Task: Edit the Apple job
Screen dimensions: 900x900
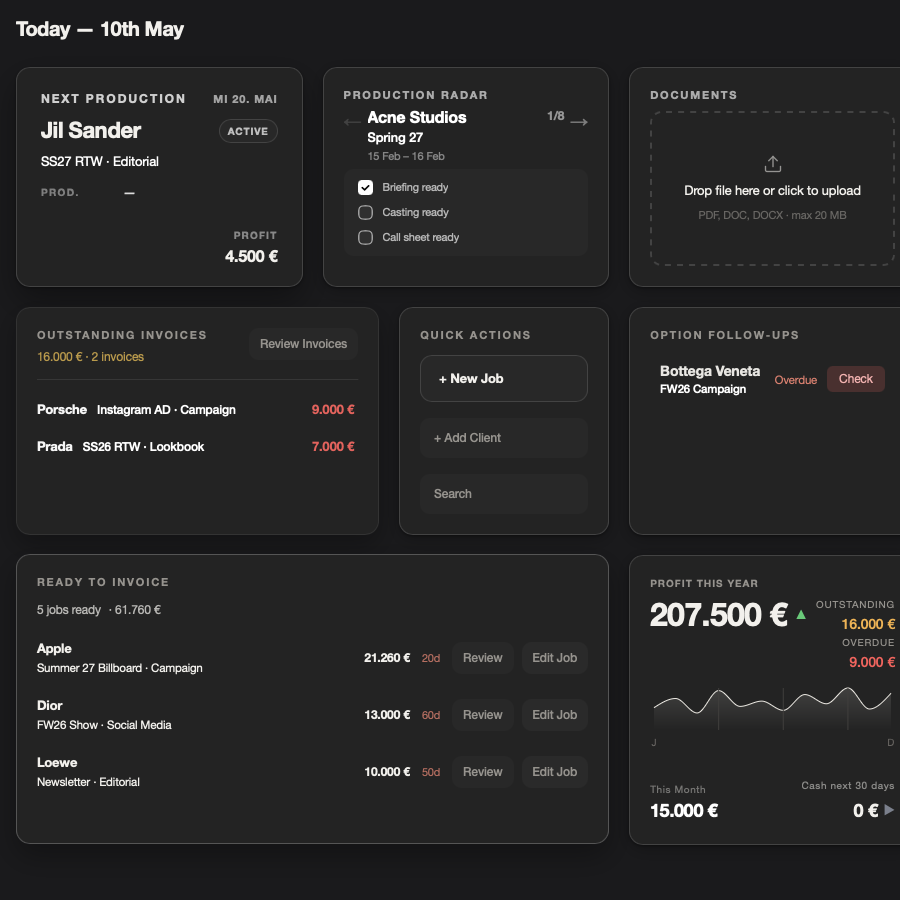Action: [x=554, y=658]
